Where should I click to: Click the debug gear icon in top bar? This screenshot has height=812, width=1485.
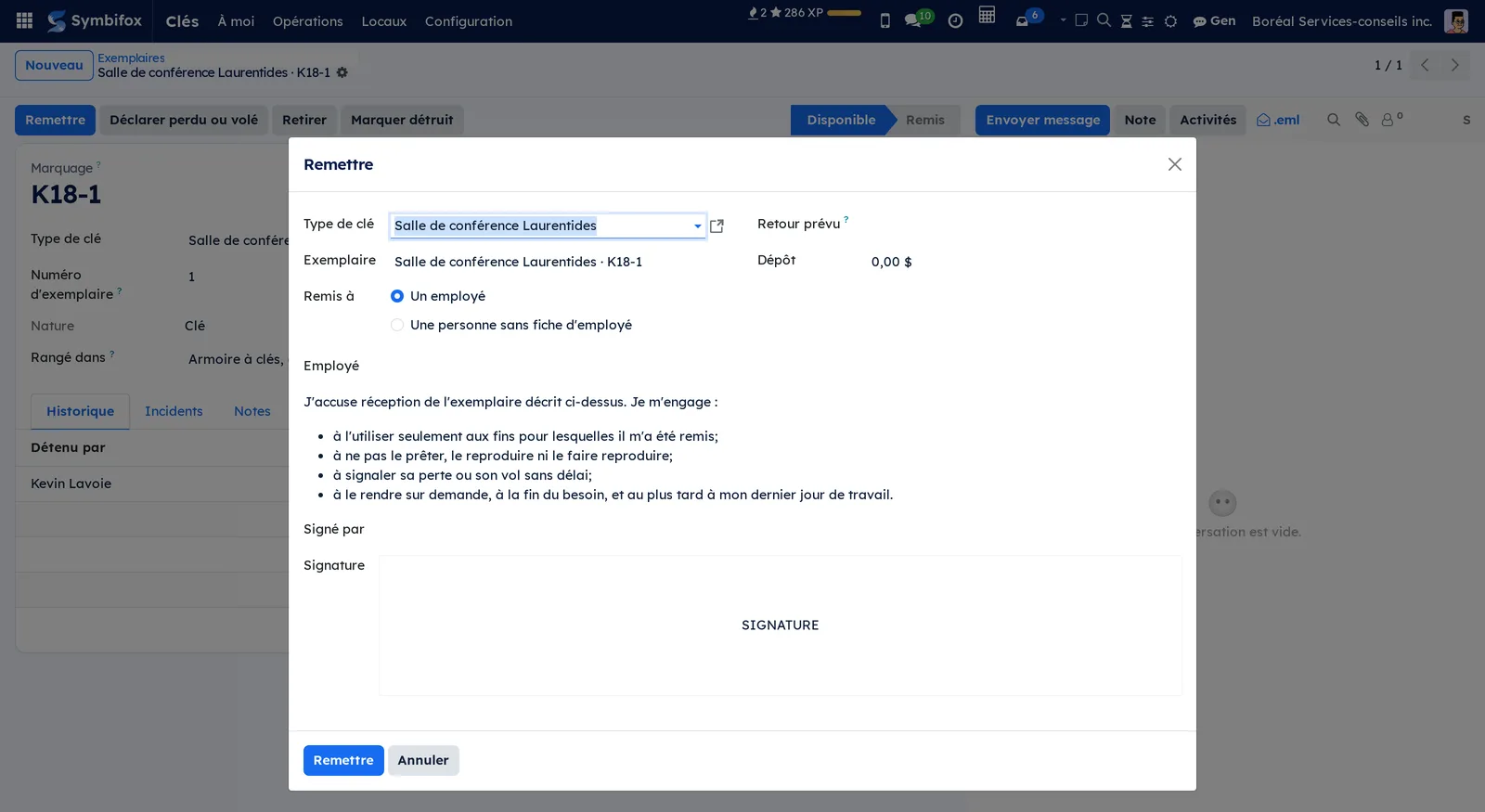1170,21
